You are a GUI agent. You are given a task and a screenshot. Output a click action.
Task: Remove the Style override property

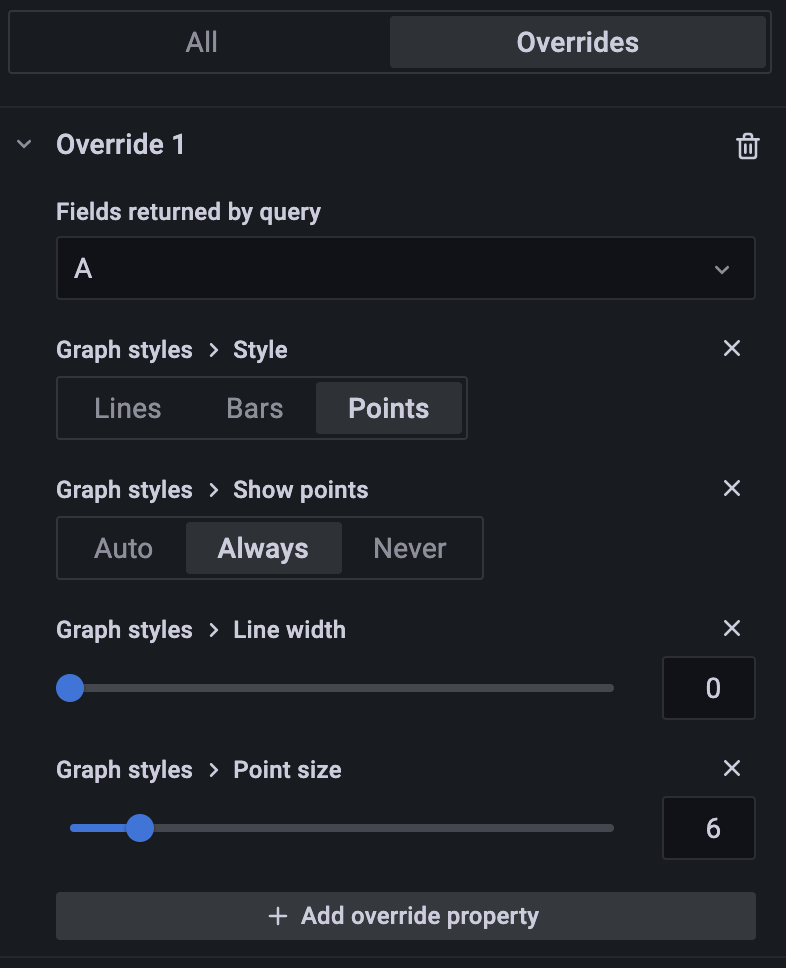(x=732, y=348)
